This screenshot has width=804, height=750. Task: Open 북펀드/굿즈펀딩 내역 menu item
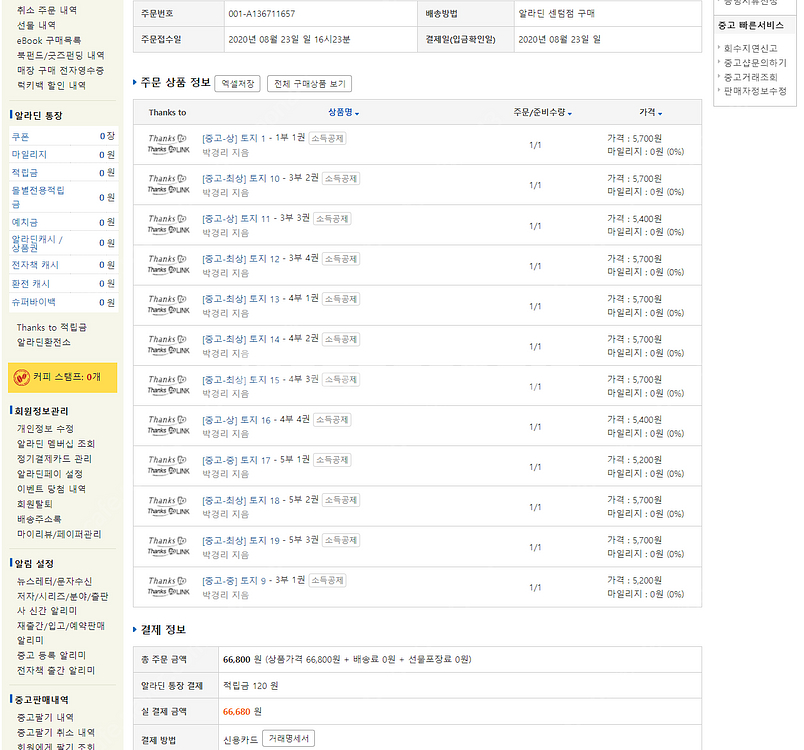pyautogui.click(x=61, y=55)
